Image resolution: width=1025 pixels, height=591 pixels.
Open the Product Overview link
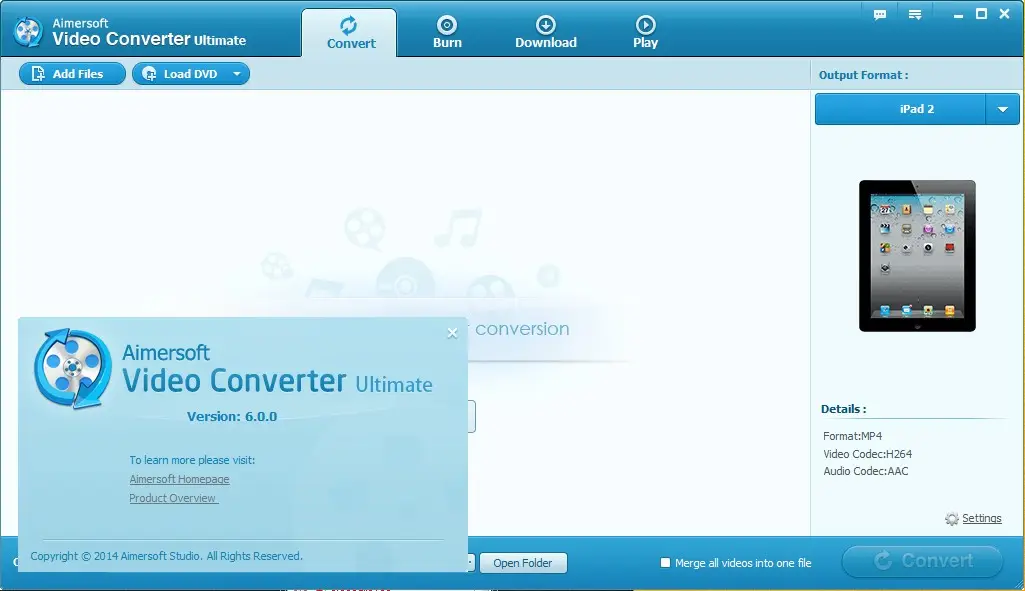(x=173, y=498)
